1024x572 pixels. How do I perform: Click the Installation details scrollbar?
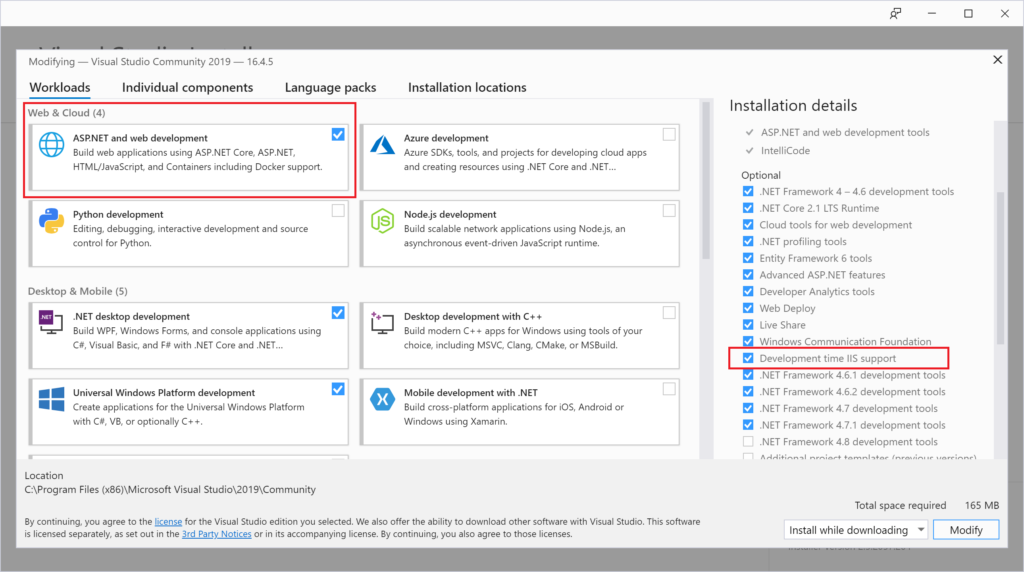tap(1000, 268)
